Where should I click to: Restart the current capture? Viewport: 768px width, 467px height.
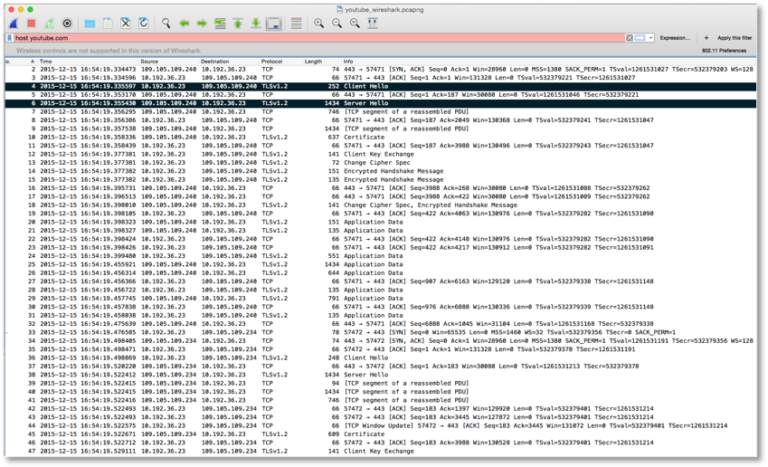pyautogui.click(x=48, y=21)
